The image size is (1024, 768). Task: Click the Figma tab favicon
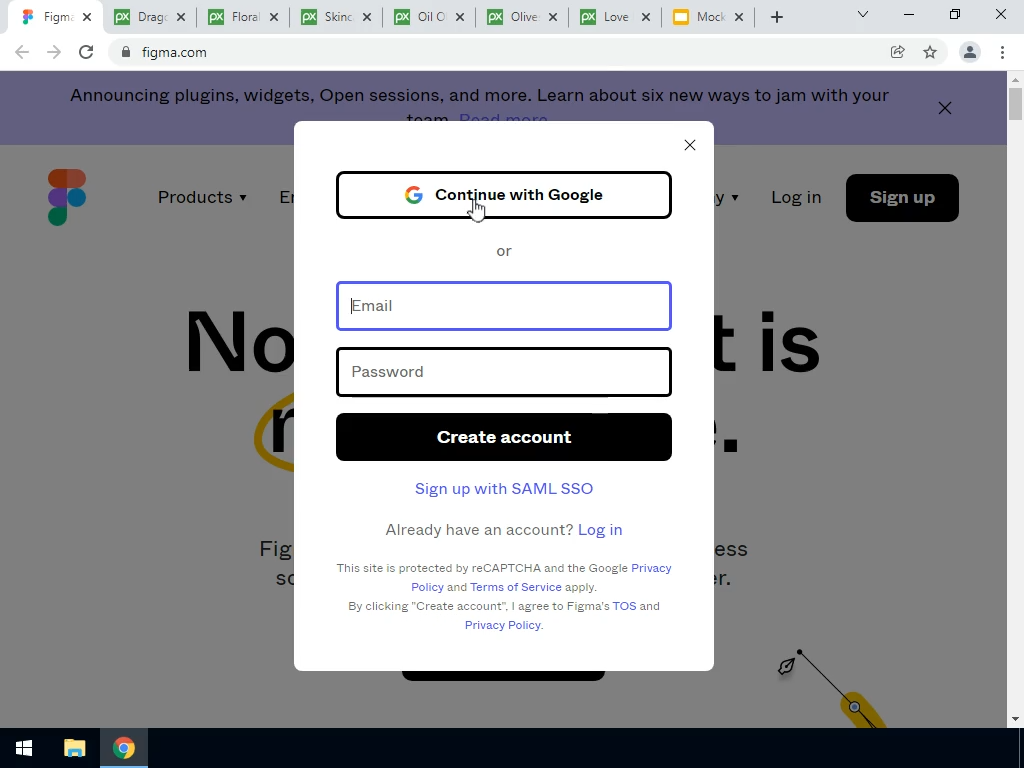coord(27,17)
